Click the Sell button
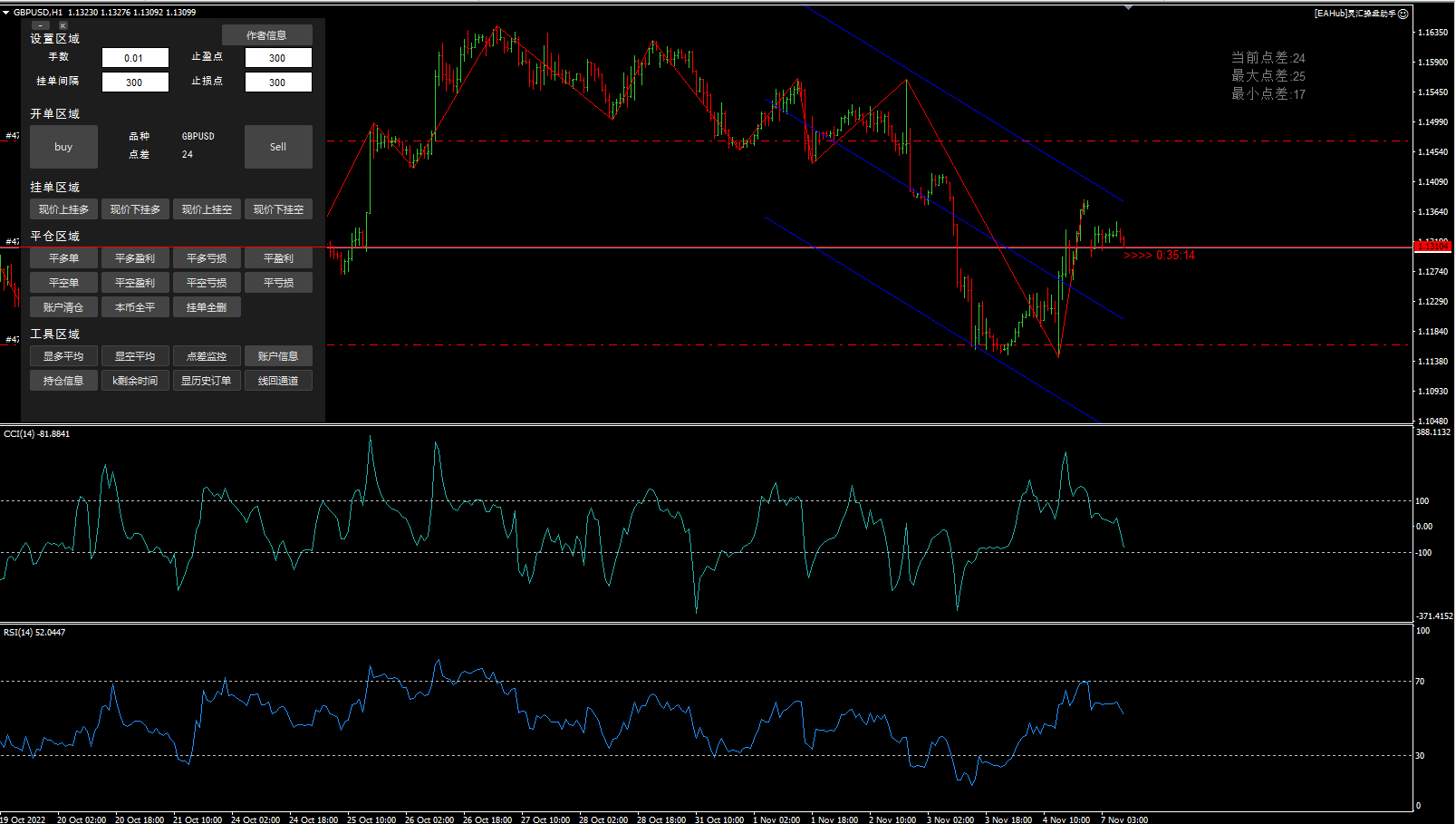This screenshot has height=824, width=1456. coord(278,147)
